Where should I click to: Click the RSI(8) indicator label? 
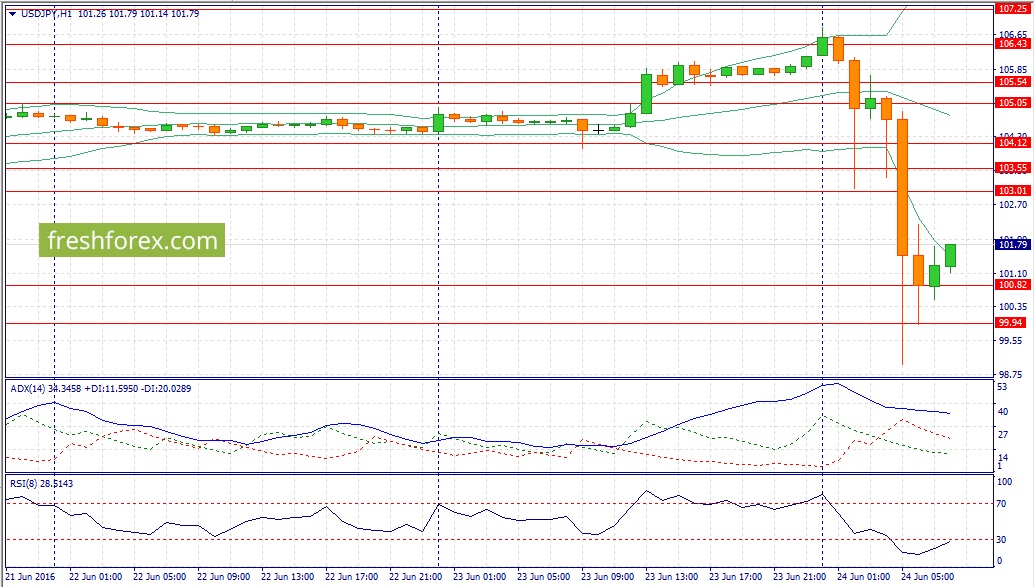pyautogui.click(x=20, y=483)
